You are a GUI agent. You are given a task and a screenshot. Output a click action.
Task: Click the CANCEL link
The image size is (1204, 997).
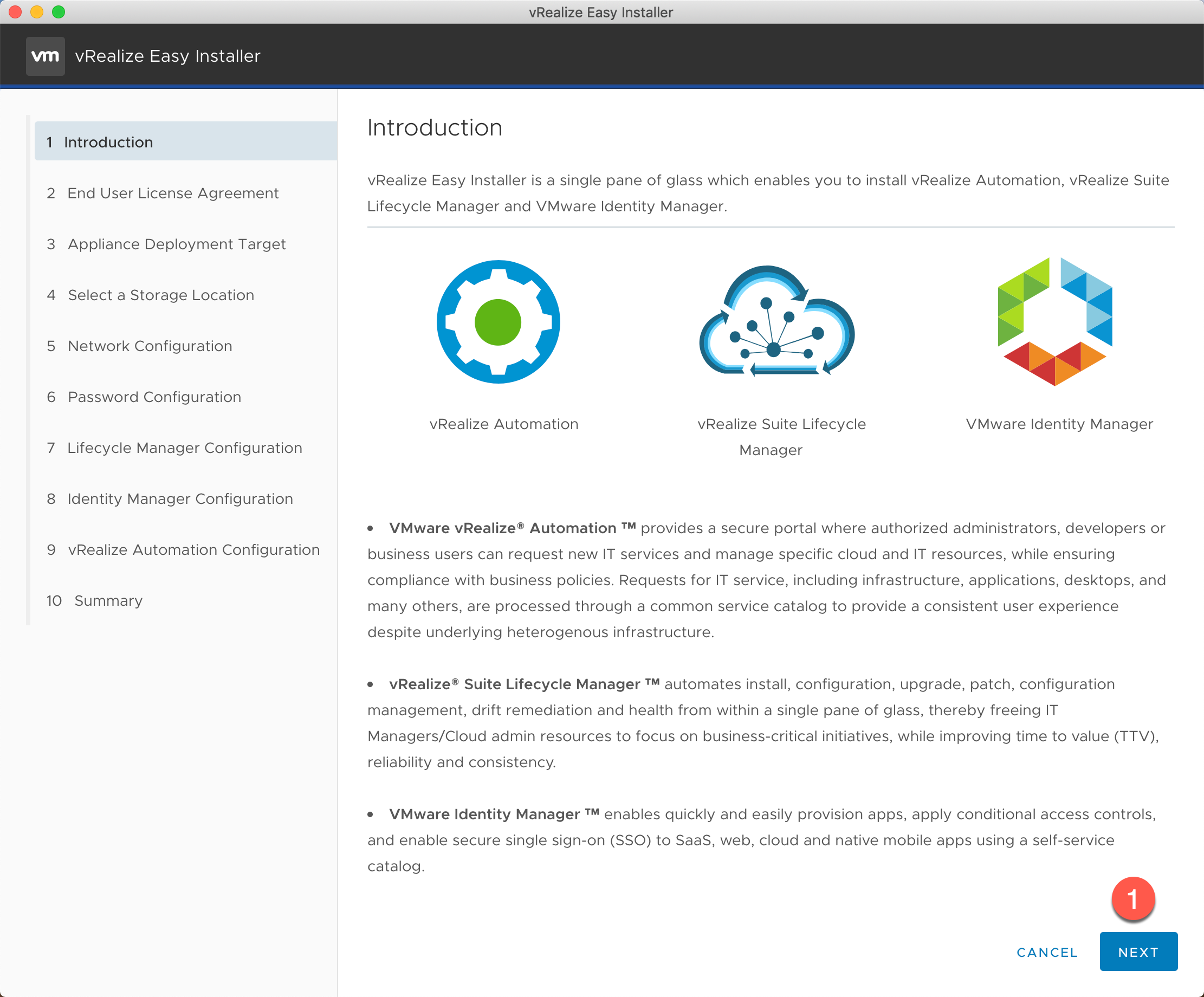pyautogui.click(x=1047, y=952)
